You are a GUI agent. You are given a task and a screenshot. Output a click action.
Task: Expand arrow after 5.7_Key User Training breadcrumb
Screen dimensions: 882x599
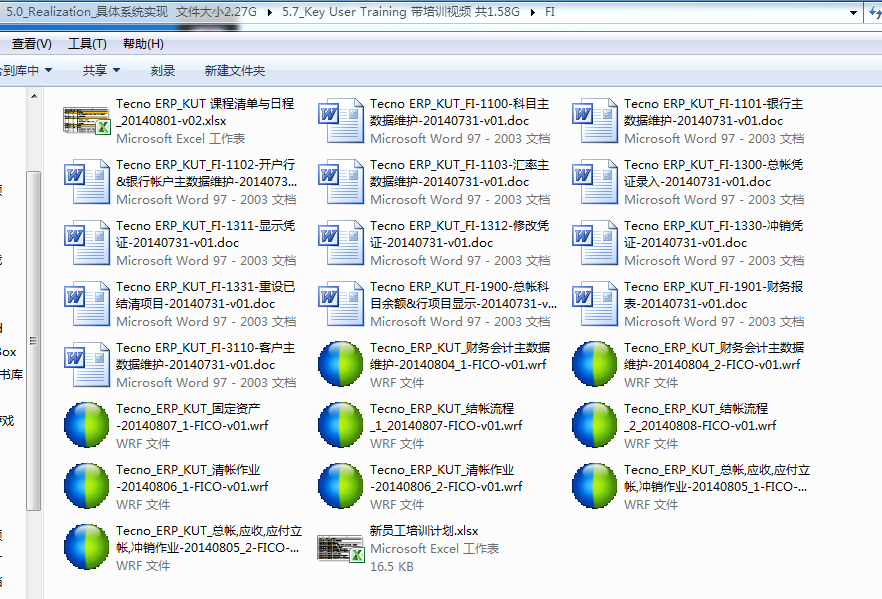pyautogui.click(x=532, y=12)
